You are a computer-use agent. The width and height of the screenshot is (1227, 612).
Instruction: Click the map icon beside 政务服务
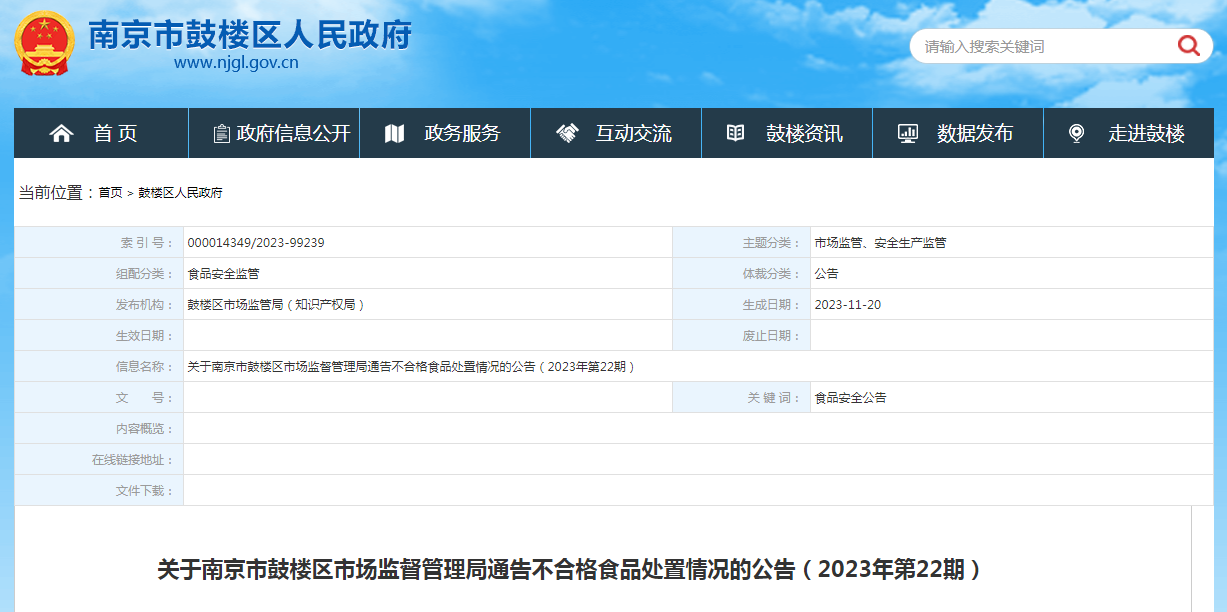[394, 133]
